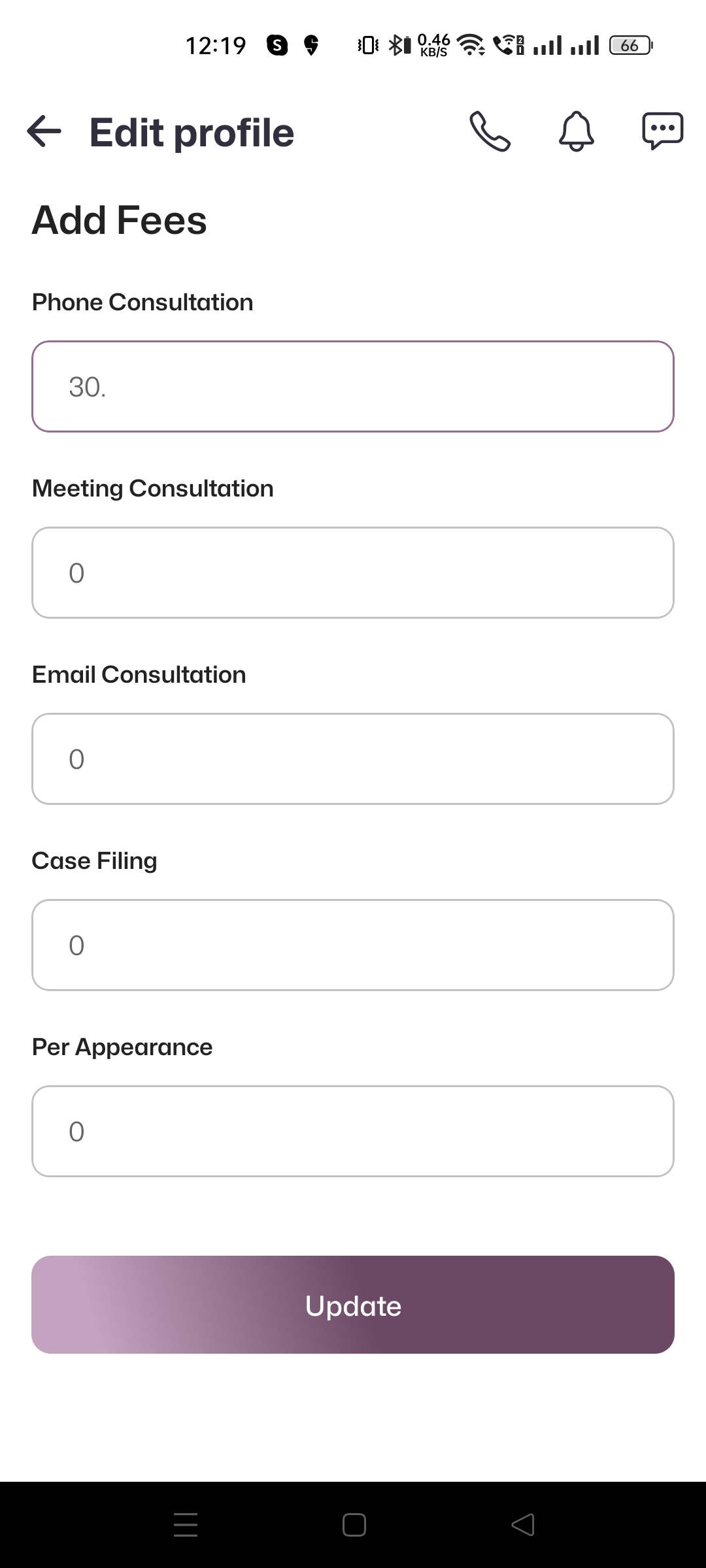The width and height of the screenshot is (706, 1568).
Task: Tap Android recent apps navigation icon
Action: point(186,1524)
